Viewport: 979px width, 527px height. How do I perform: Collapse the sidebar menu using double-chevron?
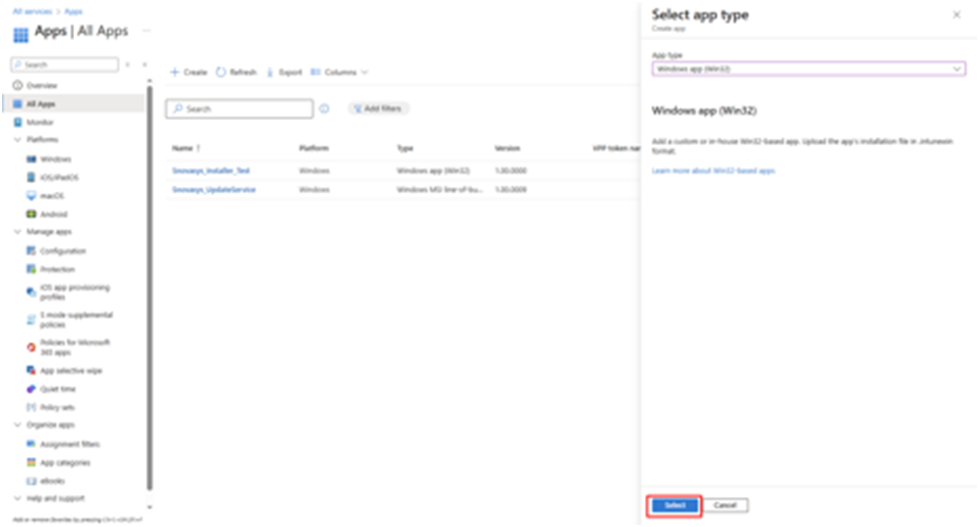(145, 65)
